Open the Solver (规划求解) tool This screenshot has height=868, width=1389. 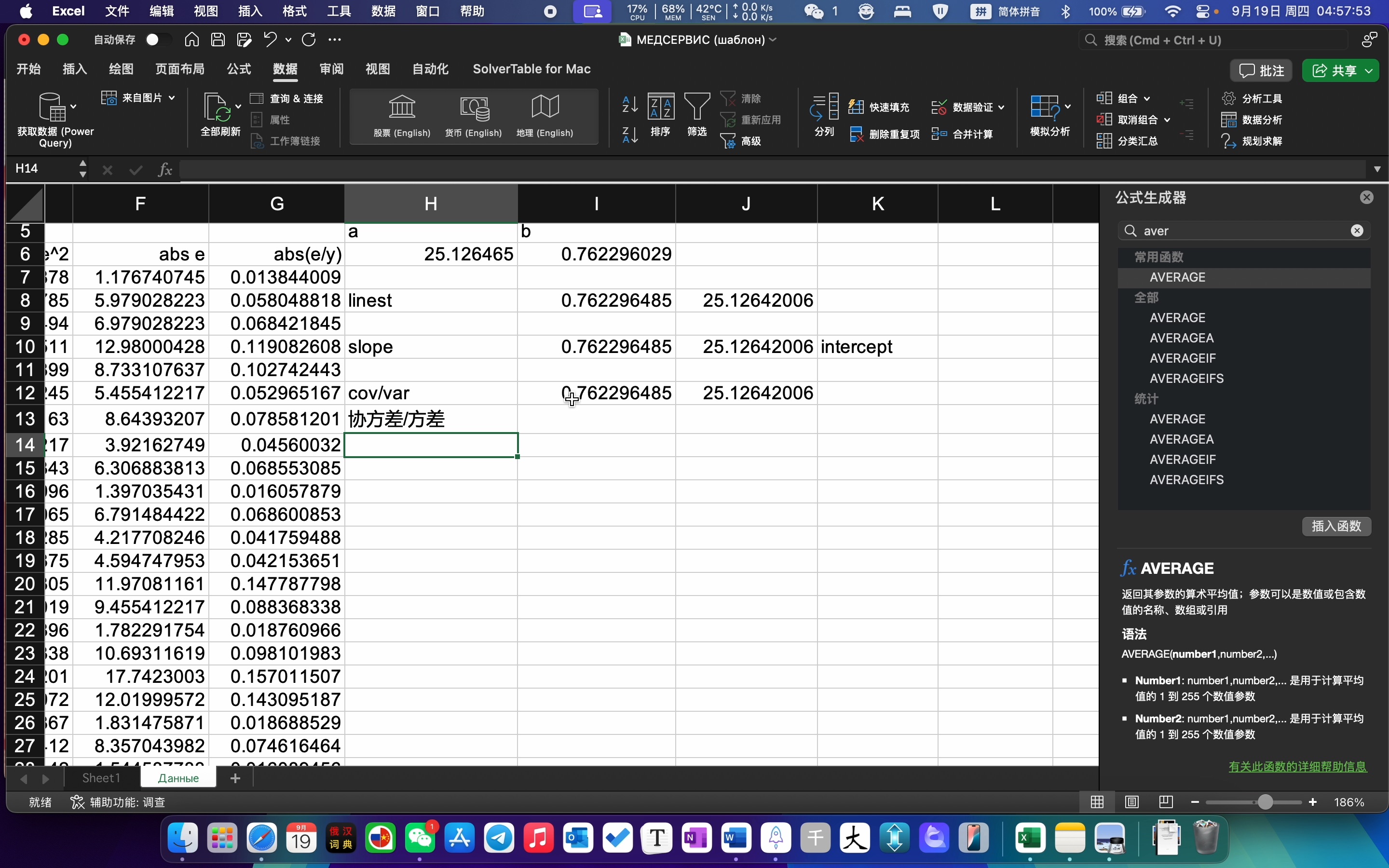click(x=1253, y=141)
